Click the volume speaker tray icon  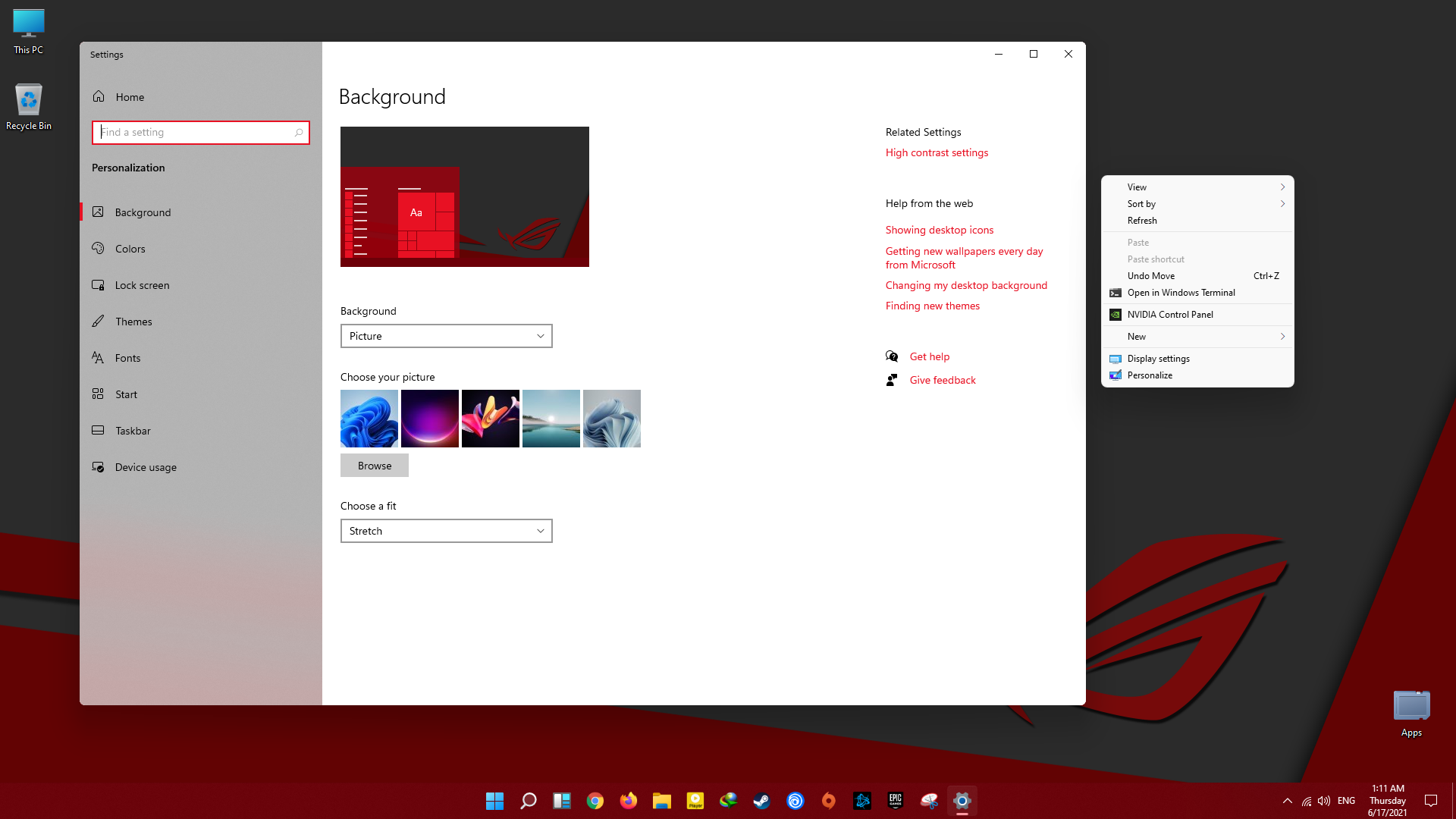pos(1324,801)
